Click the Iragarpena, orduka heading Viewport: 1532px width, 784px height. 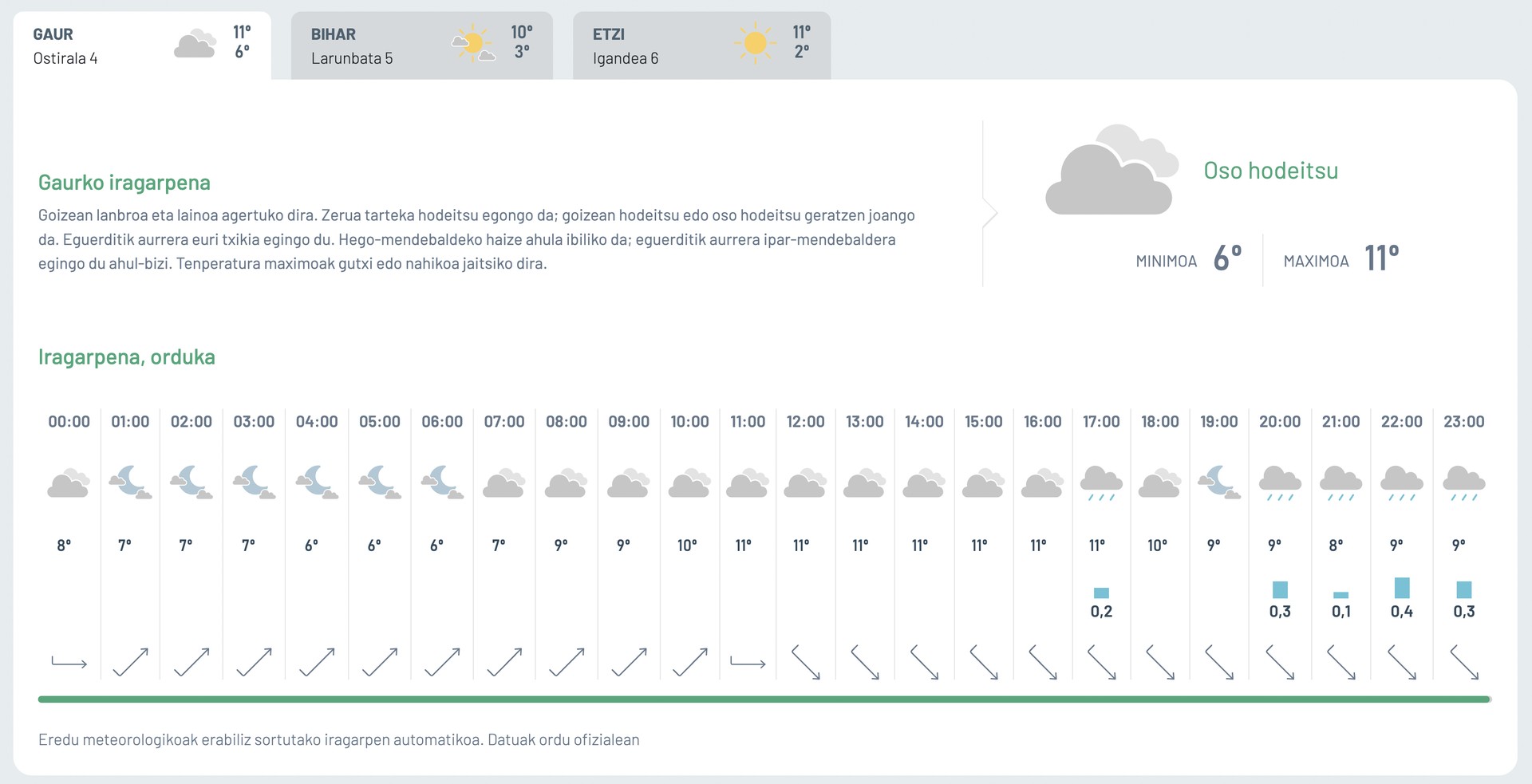(127, 357)
